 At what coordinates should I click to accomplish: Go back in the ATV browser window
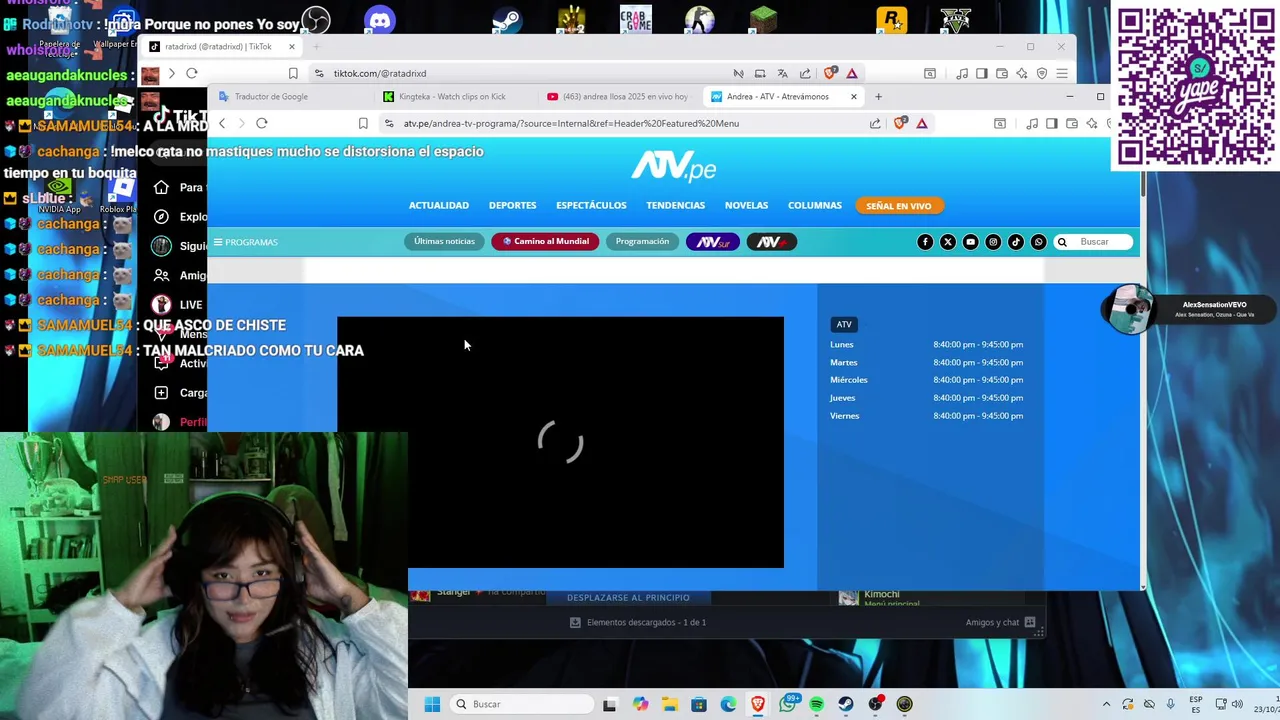click(x=222, y=123)
